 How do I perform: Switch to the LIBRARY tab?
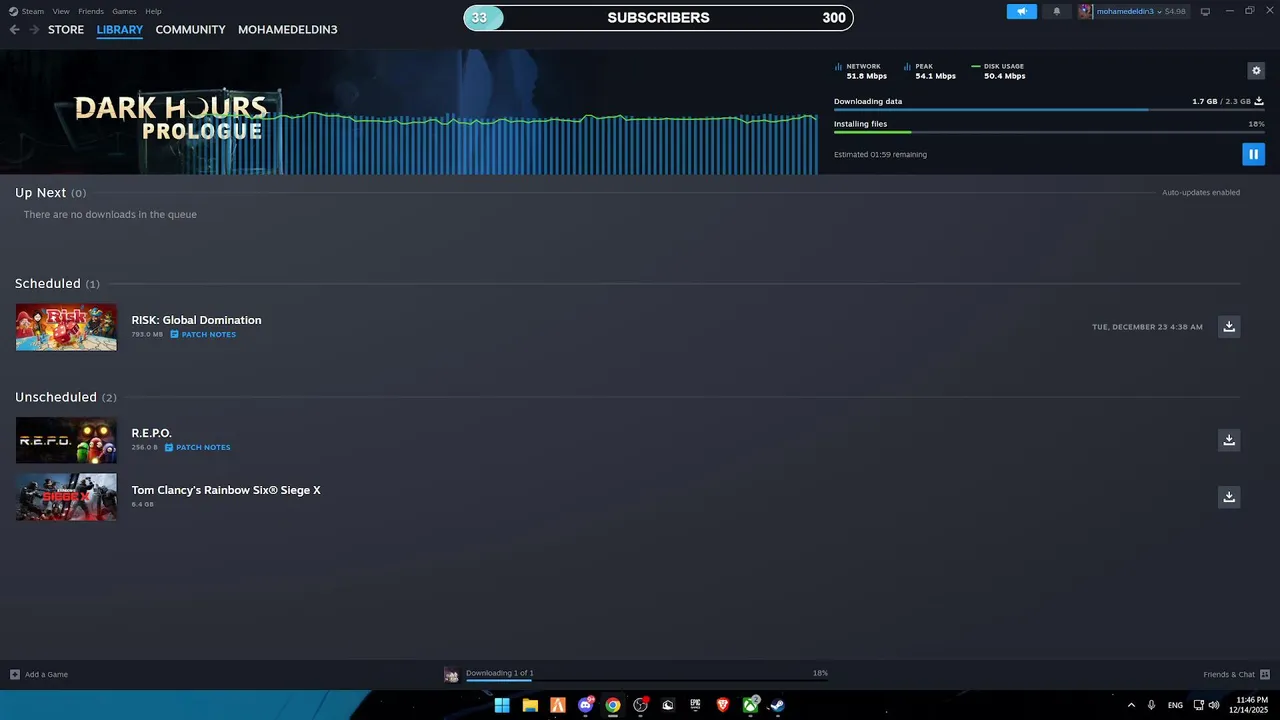click(120, 30)
